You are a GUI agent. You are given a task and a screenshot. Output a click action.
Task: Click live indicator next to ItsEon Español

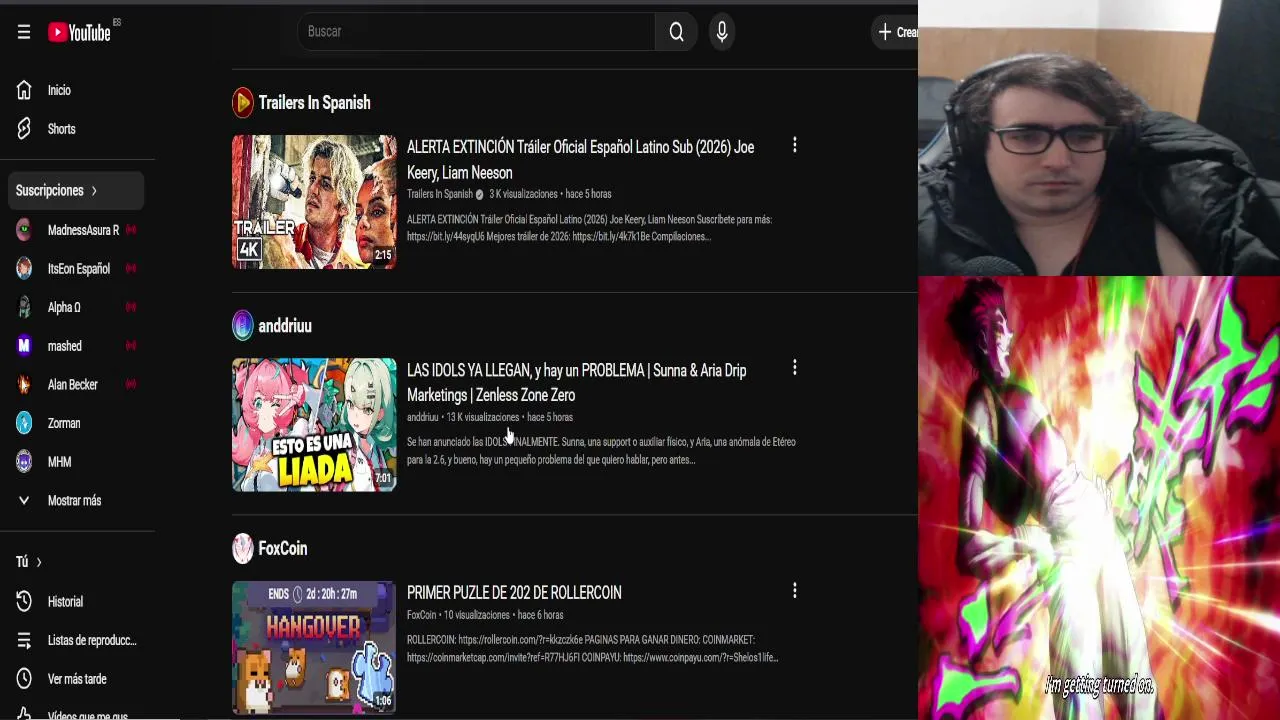tap(130, 269)
